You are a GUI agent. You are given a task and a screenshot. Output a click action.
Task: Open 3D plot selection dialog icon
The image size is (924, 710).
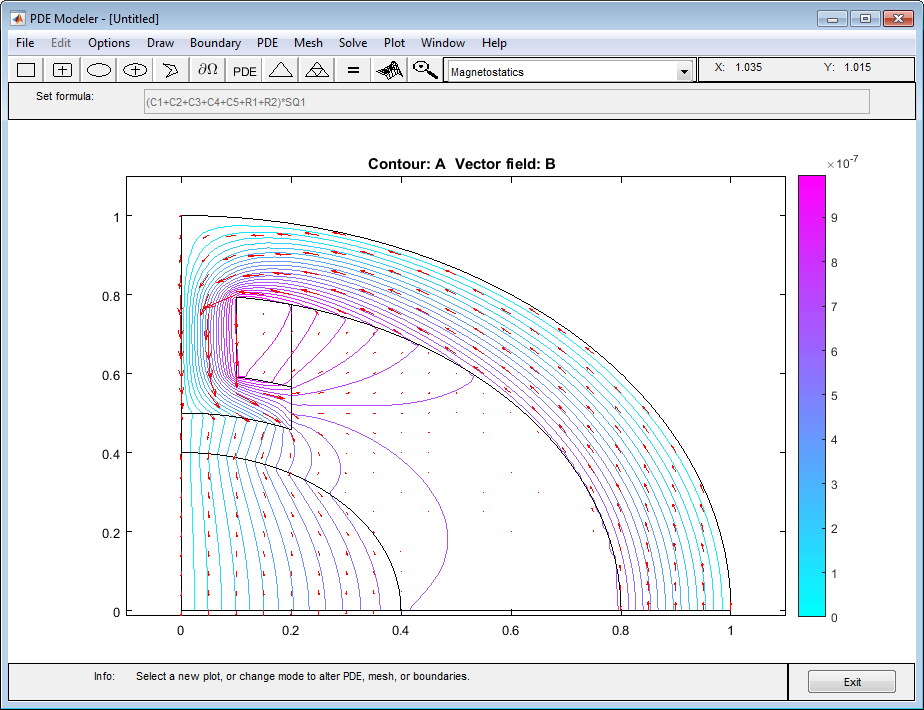390,70
